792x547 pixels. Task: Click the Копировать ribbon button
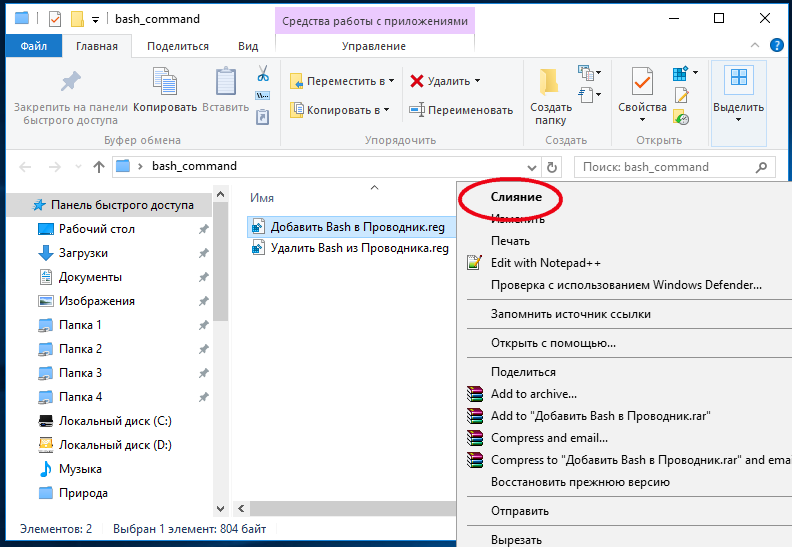[165, 90]
